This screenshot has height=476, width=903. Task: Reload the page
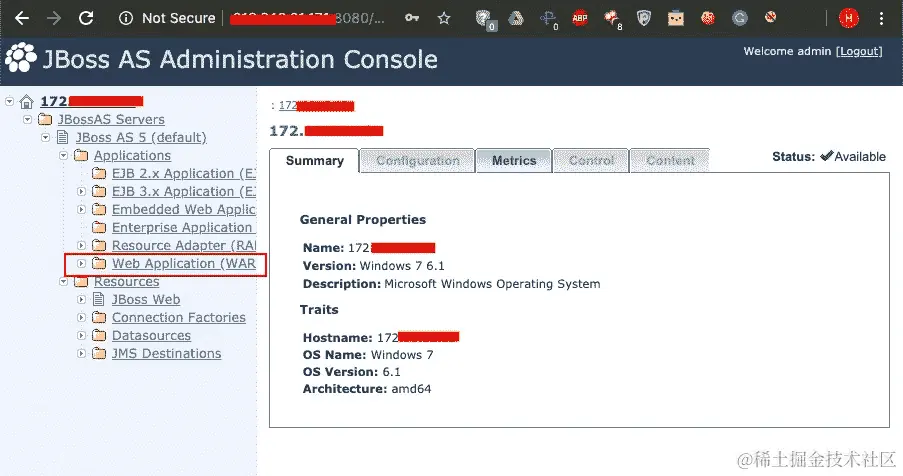(86, 18)
